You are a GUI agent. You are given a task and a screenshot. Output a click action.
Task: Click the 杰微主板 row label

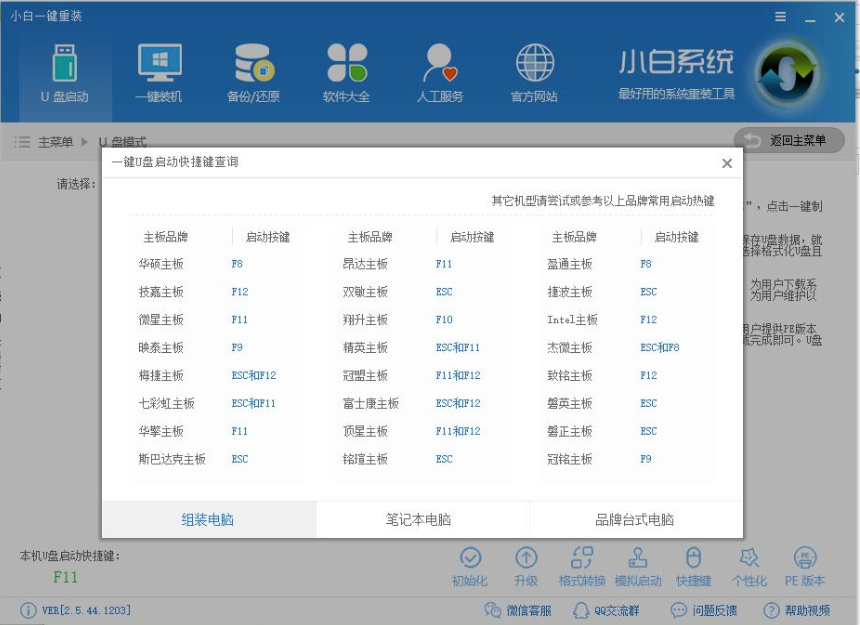pos(570,348)
